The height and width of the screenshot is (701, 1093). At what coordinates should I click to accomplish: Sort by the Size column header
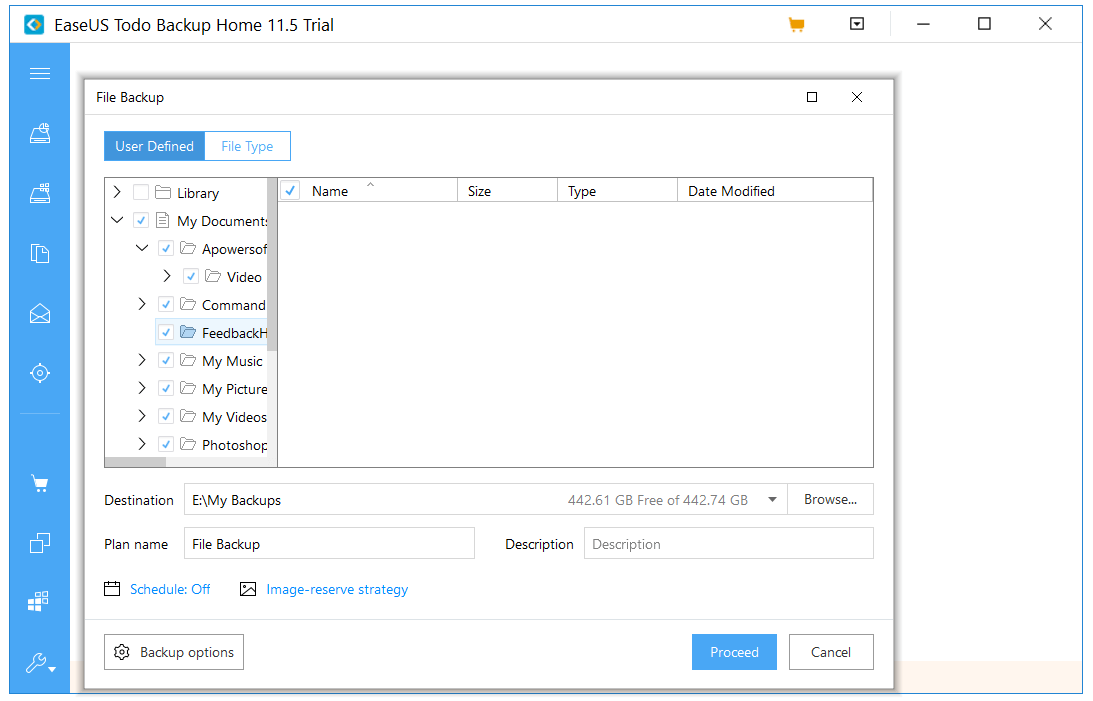pyautogui.click(x=507, y=190)
